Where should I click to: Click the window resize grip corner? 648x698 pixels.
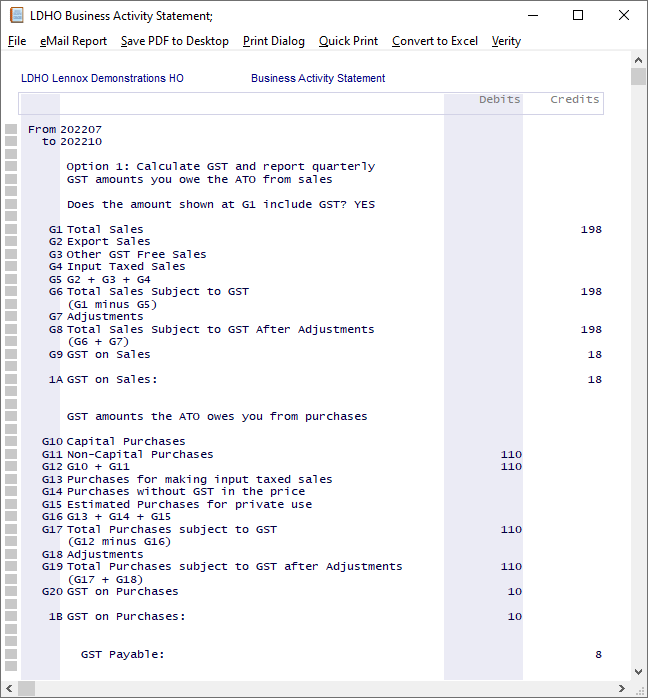click(x=640, y=690)
